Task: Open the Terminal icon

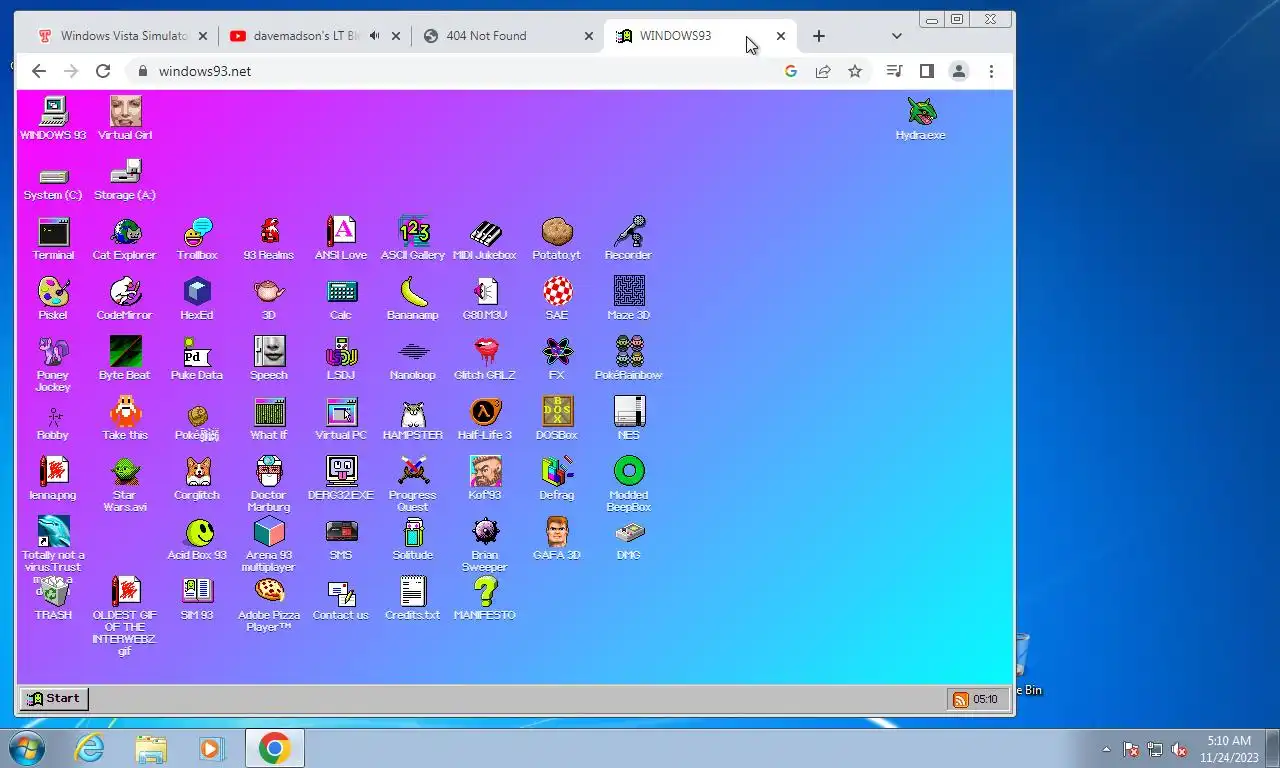Action: [53, 238]
